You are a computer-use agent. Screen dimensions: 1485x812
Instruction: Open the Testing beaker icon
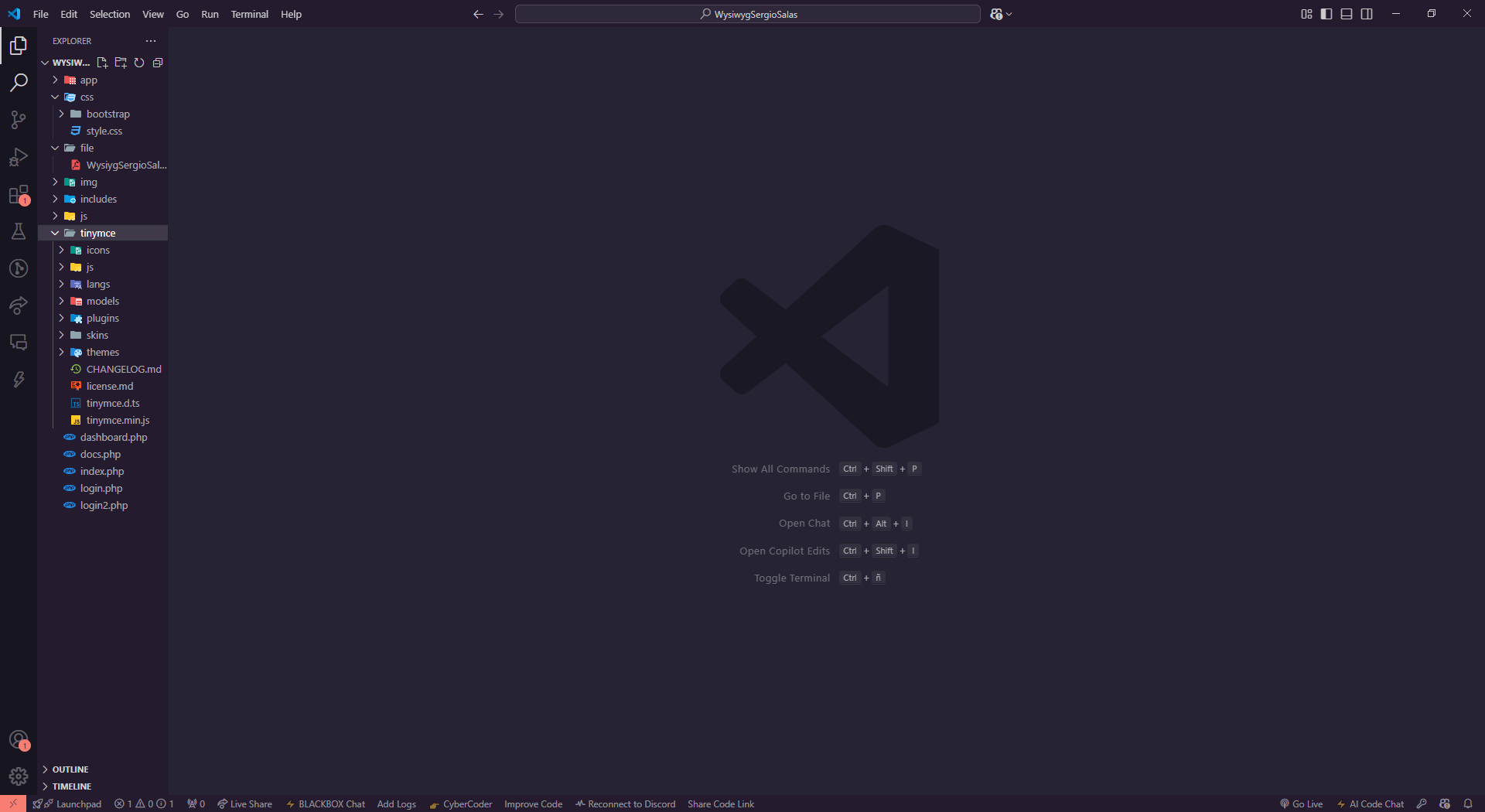coord(19,231)
